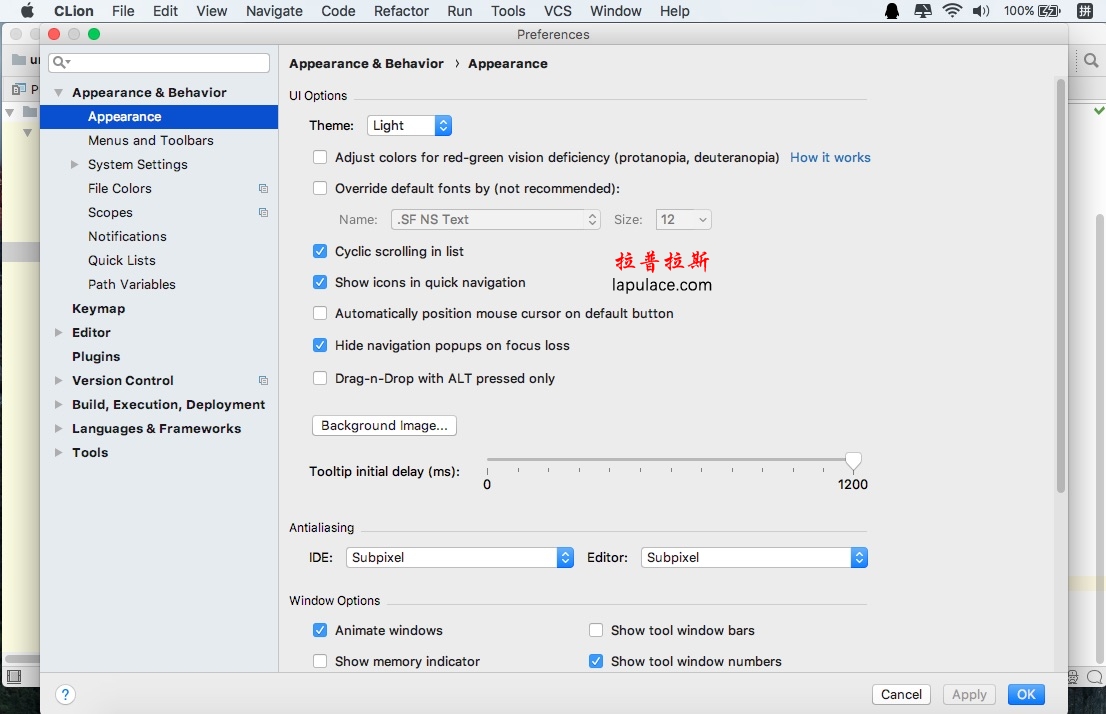
Task: Select Plugins settings page
Action: (x=96, y=356)
